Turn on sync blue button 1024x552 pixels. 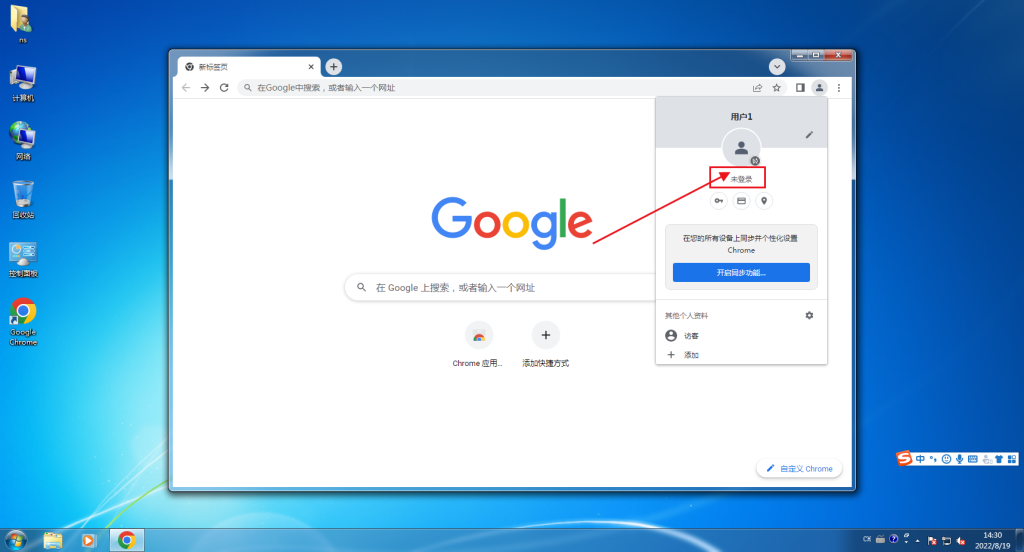(741, 272)
